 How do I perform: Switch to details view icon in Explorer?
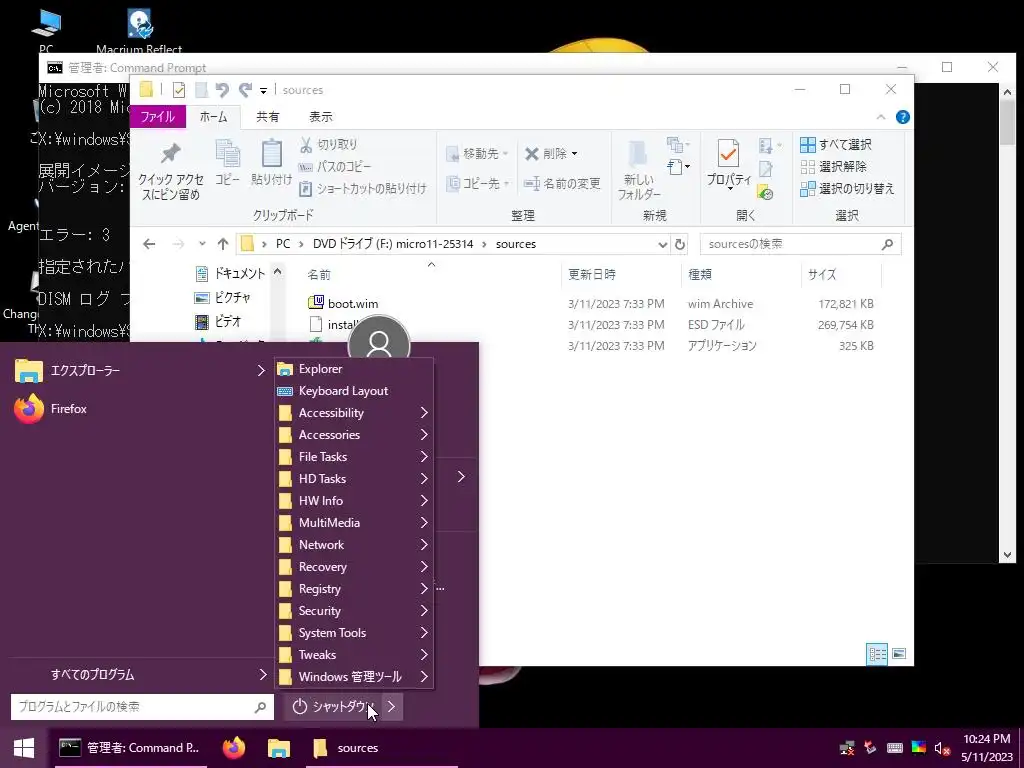pos(877,654)
